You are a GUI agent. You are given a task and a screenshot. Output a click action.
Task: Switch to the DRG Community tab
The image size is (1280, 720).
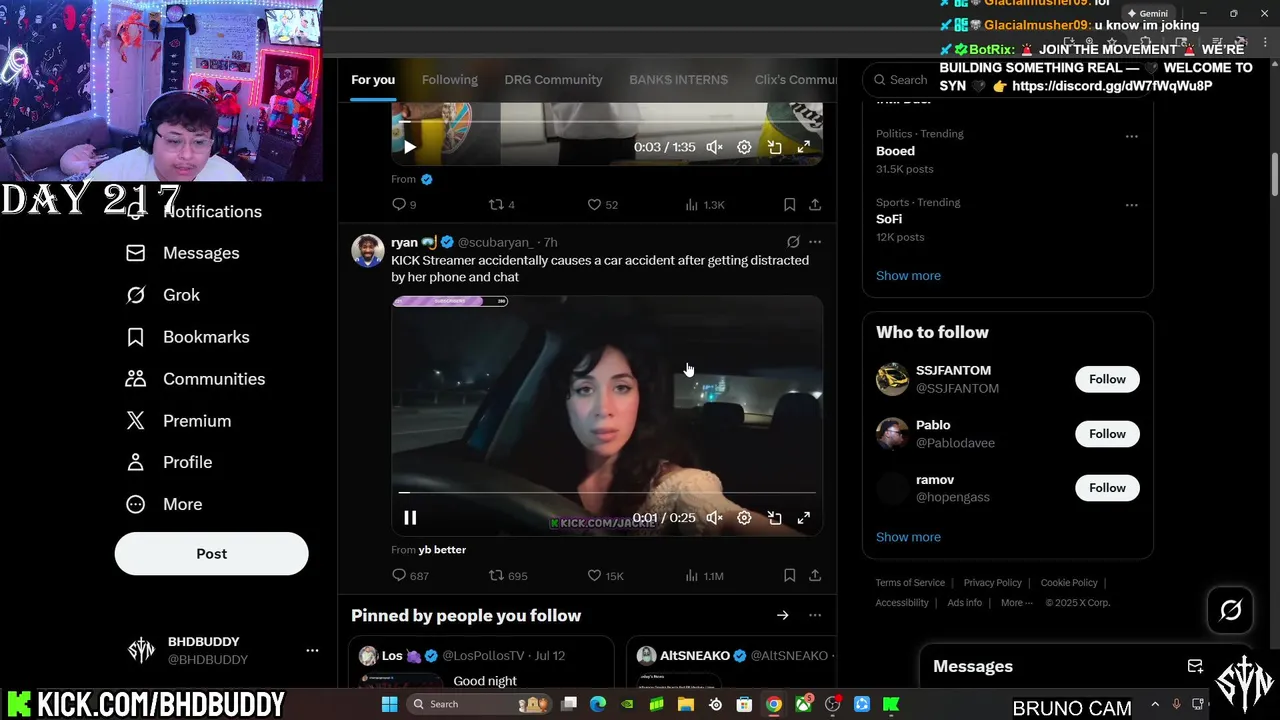[553, 80]
